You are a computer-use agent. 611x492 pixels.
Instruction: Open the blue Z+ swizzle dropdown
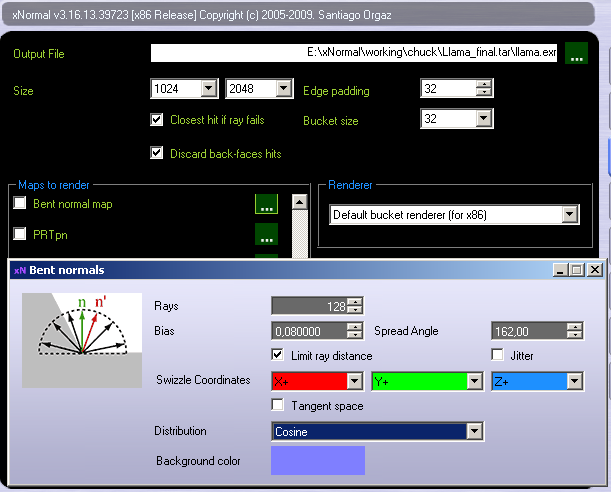click(x=574, y=381)
